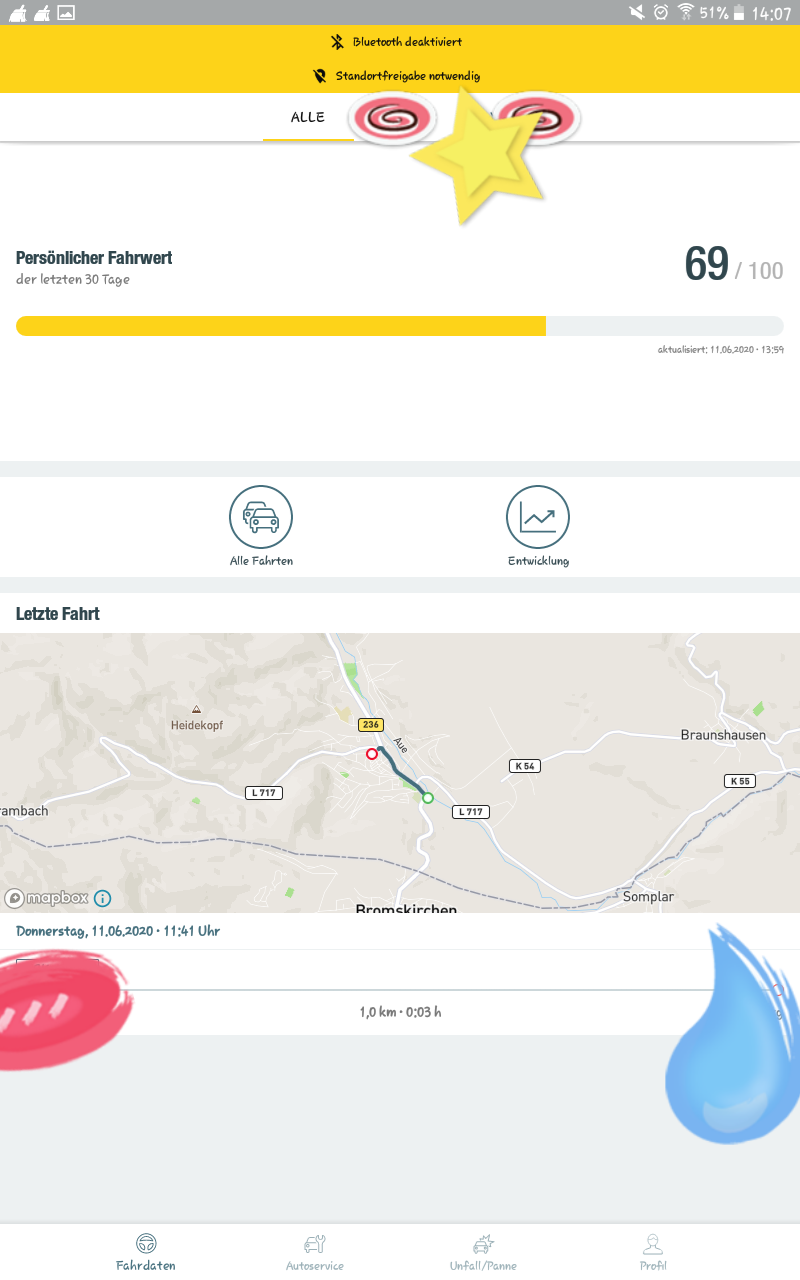Tap the battery indicator in status bar
800x1280 pixels.
[x=739, y=12]
